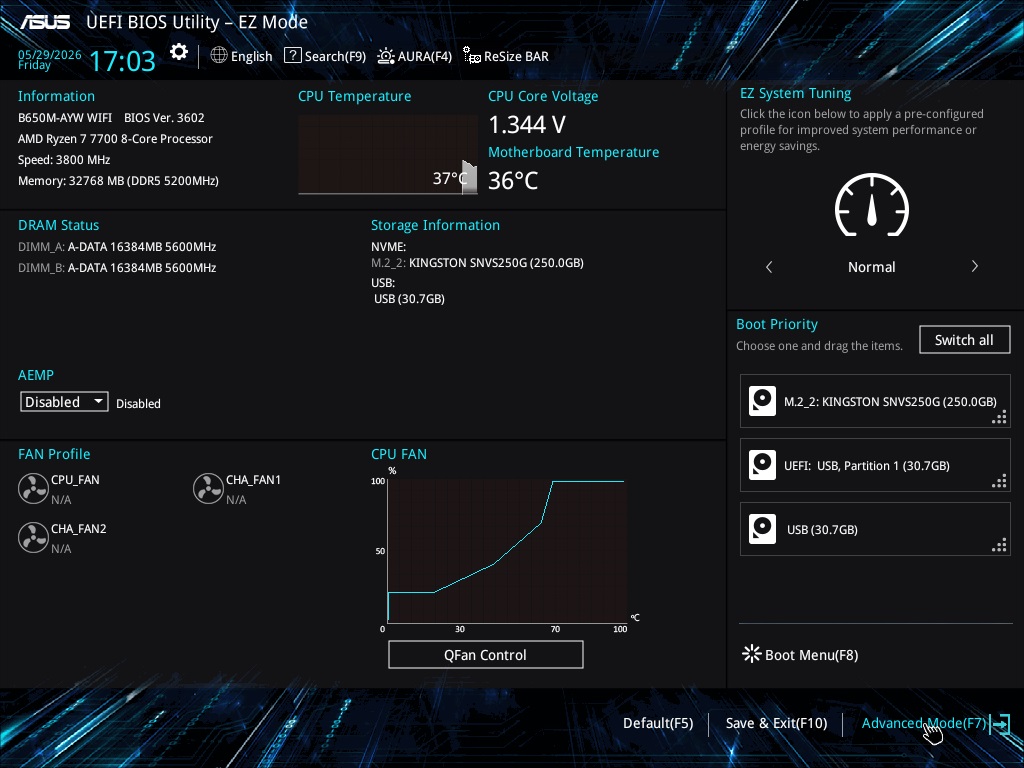The height and width of the screenshot is (768, 1024).
Task: Click the CPU_FAN fan icon
Action: (33, 488)
